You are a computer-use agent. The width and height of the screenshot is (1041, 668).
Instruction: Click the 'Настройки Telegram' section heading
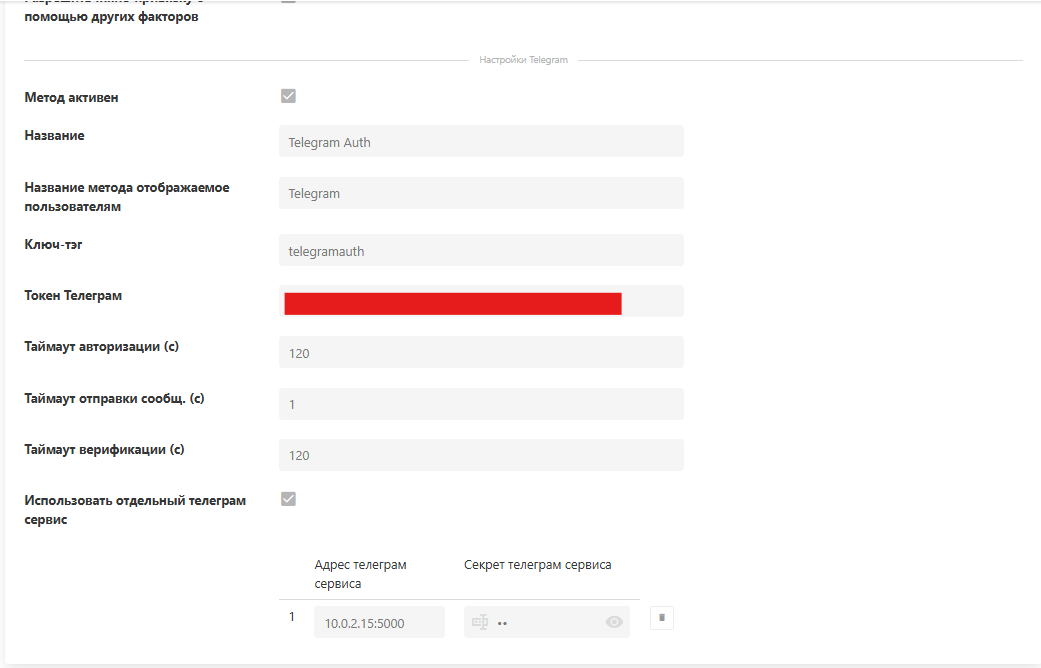[523, 60]
